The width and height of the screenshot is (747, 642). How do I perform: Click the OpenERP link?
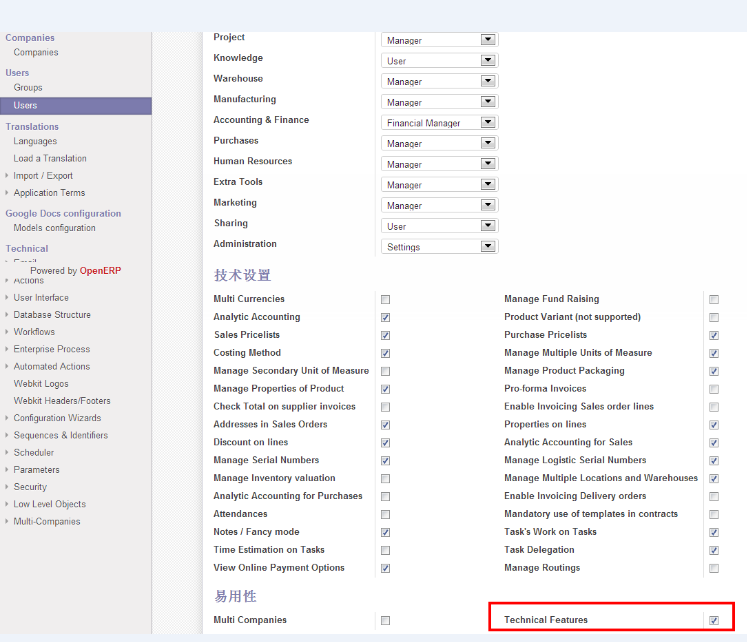coord(100,271)
